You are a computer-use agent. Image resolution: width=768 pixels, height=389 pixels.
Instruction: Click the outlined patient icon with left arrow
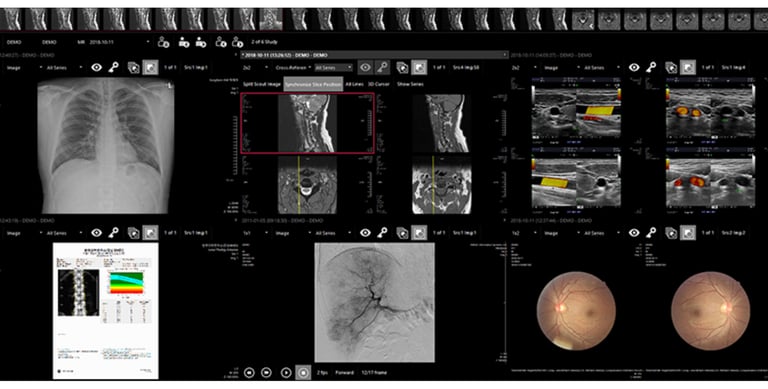pos(221,42)
